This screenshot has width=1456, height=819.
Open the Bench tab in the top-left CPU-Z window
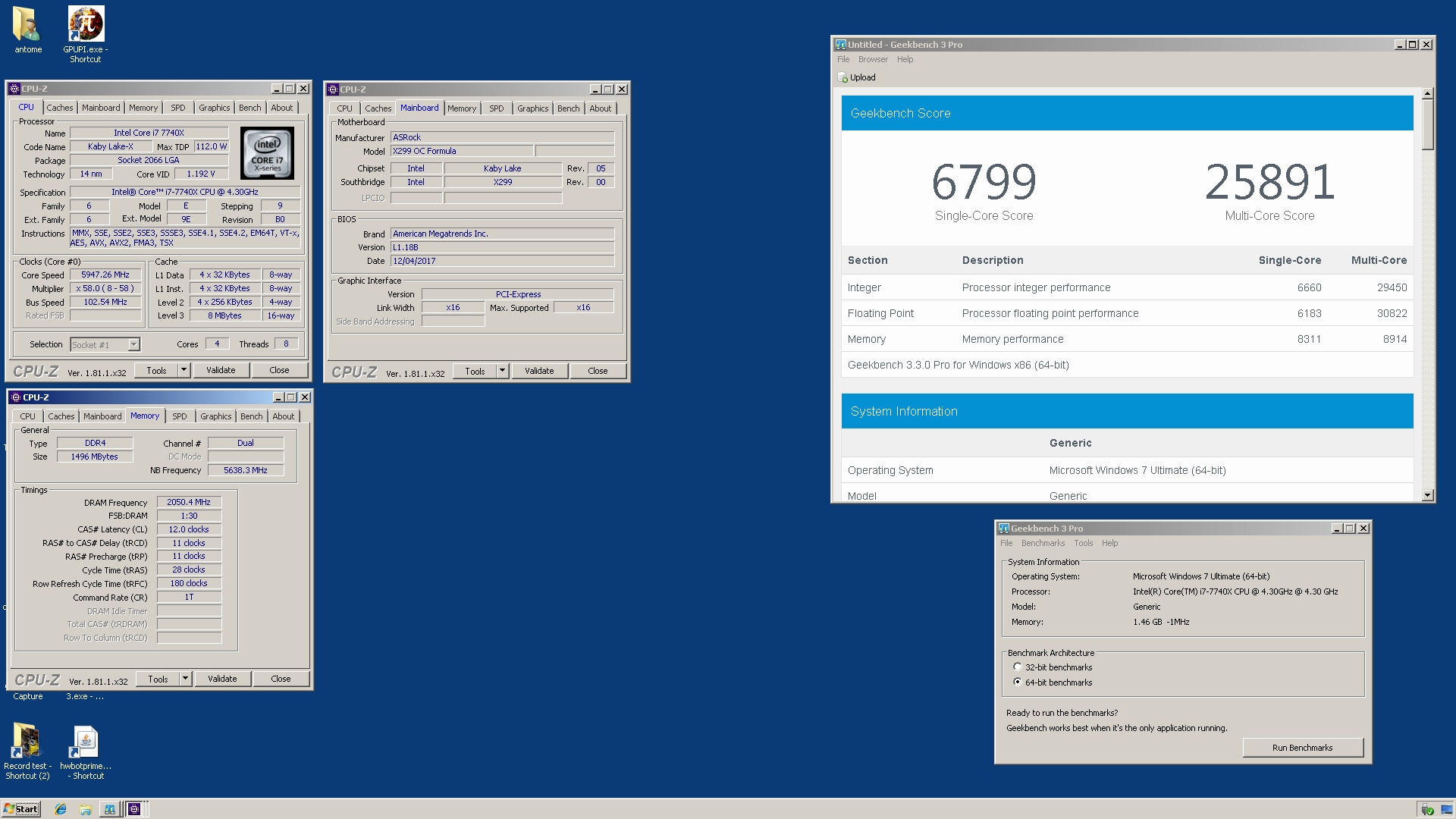[250, 108]
